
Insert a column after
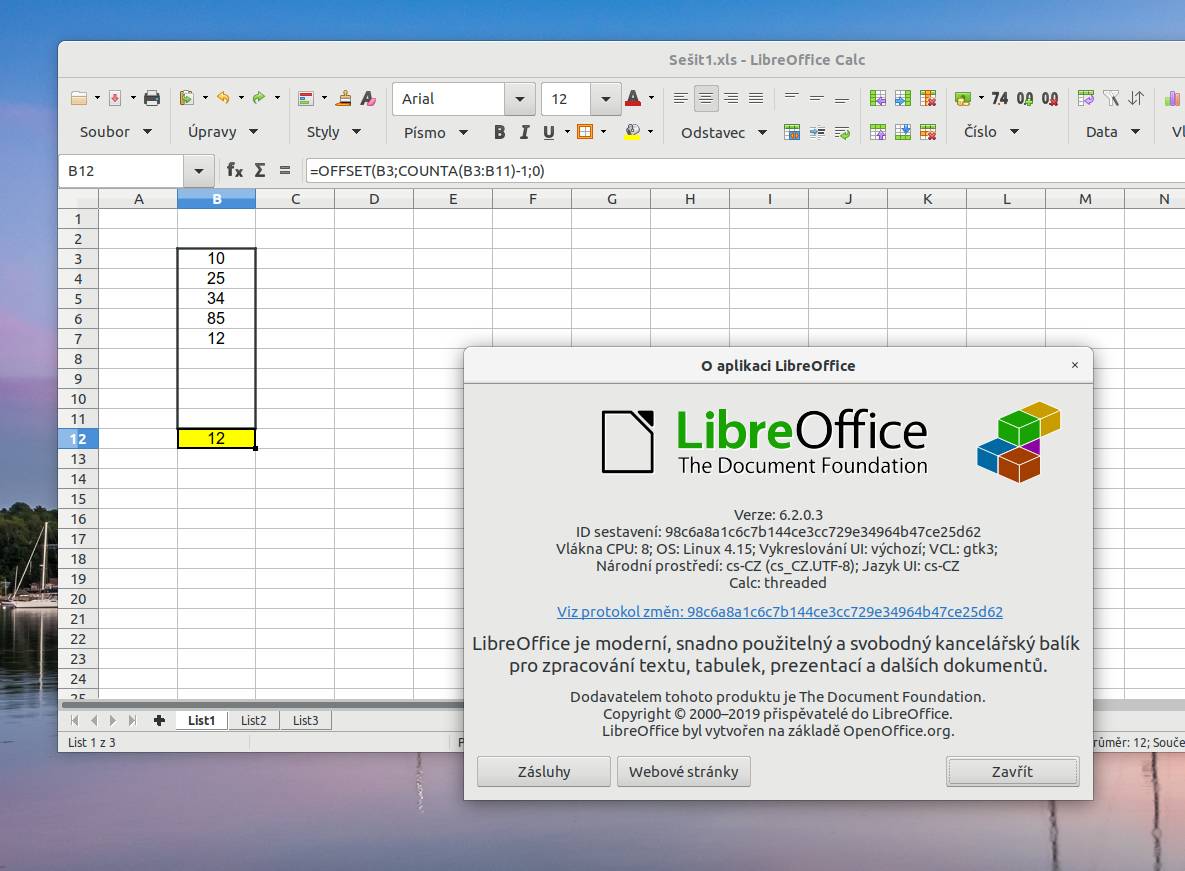(x=903, y=98)
